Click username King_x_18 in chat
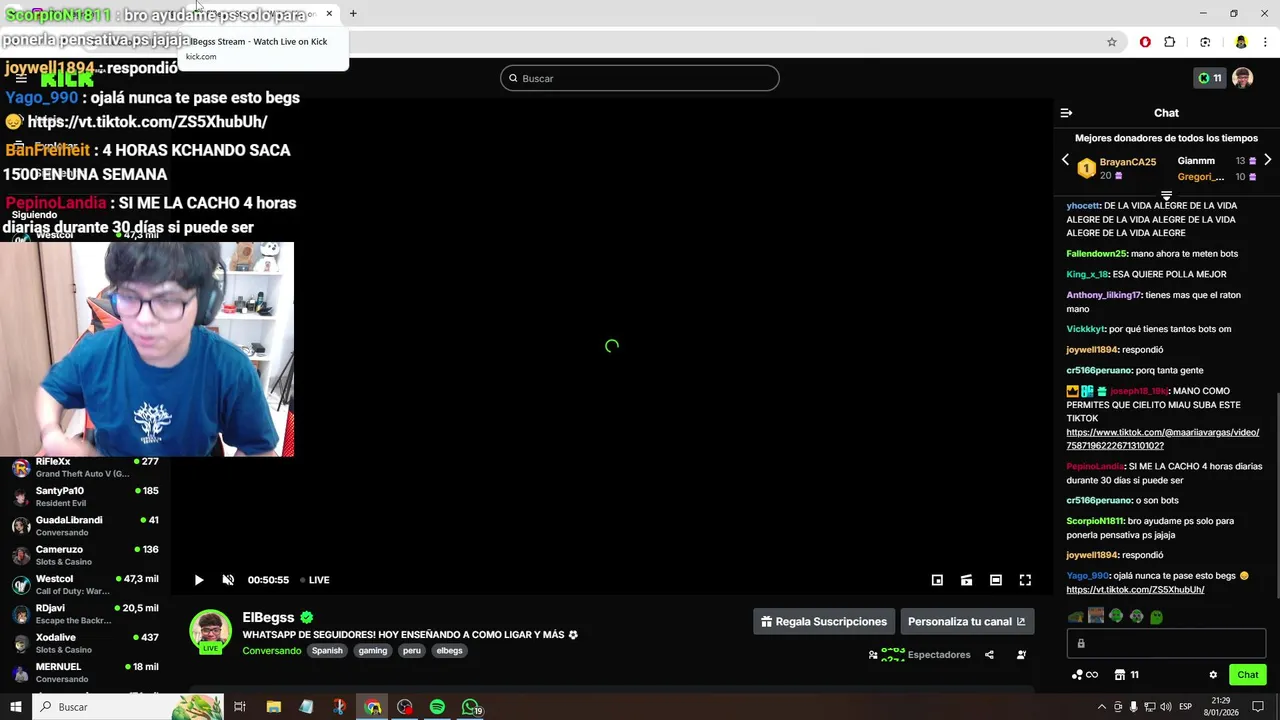 [x=1087, y=274]
